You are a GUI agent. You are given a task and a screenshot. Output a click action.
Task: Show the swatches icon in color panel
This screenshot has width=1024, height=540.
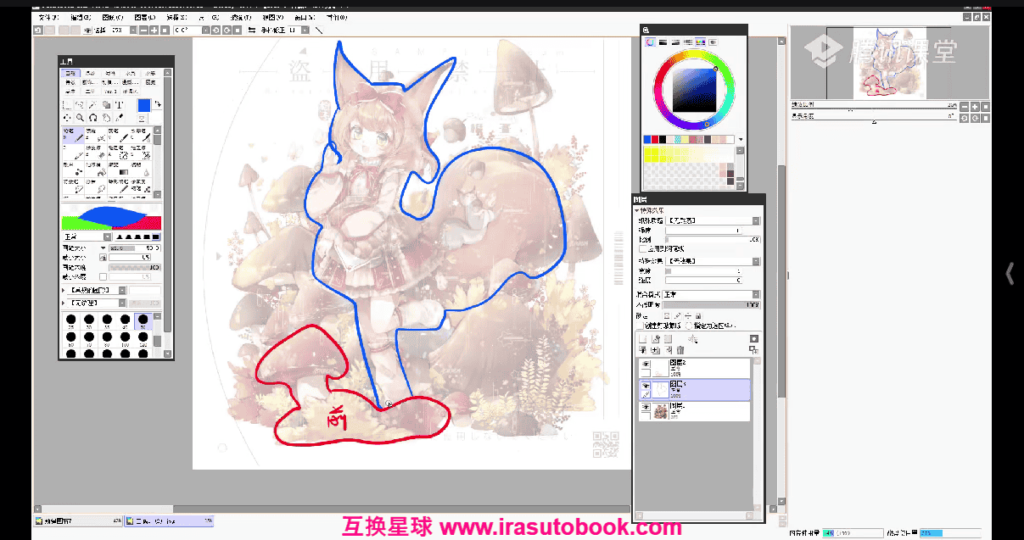(701, 42)
